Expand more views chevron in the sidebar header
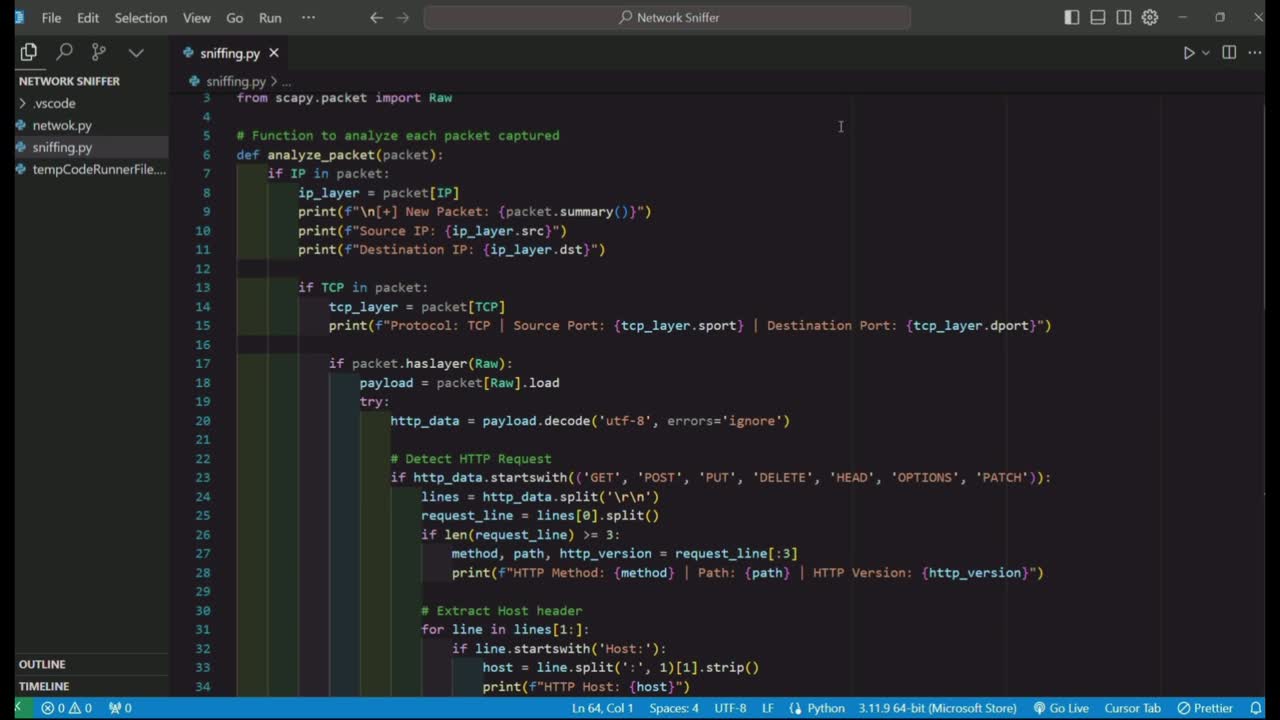Viewport: 1280px width, 720px height. 136,52
